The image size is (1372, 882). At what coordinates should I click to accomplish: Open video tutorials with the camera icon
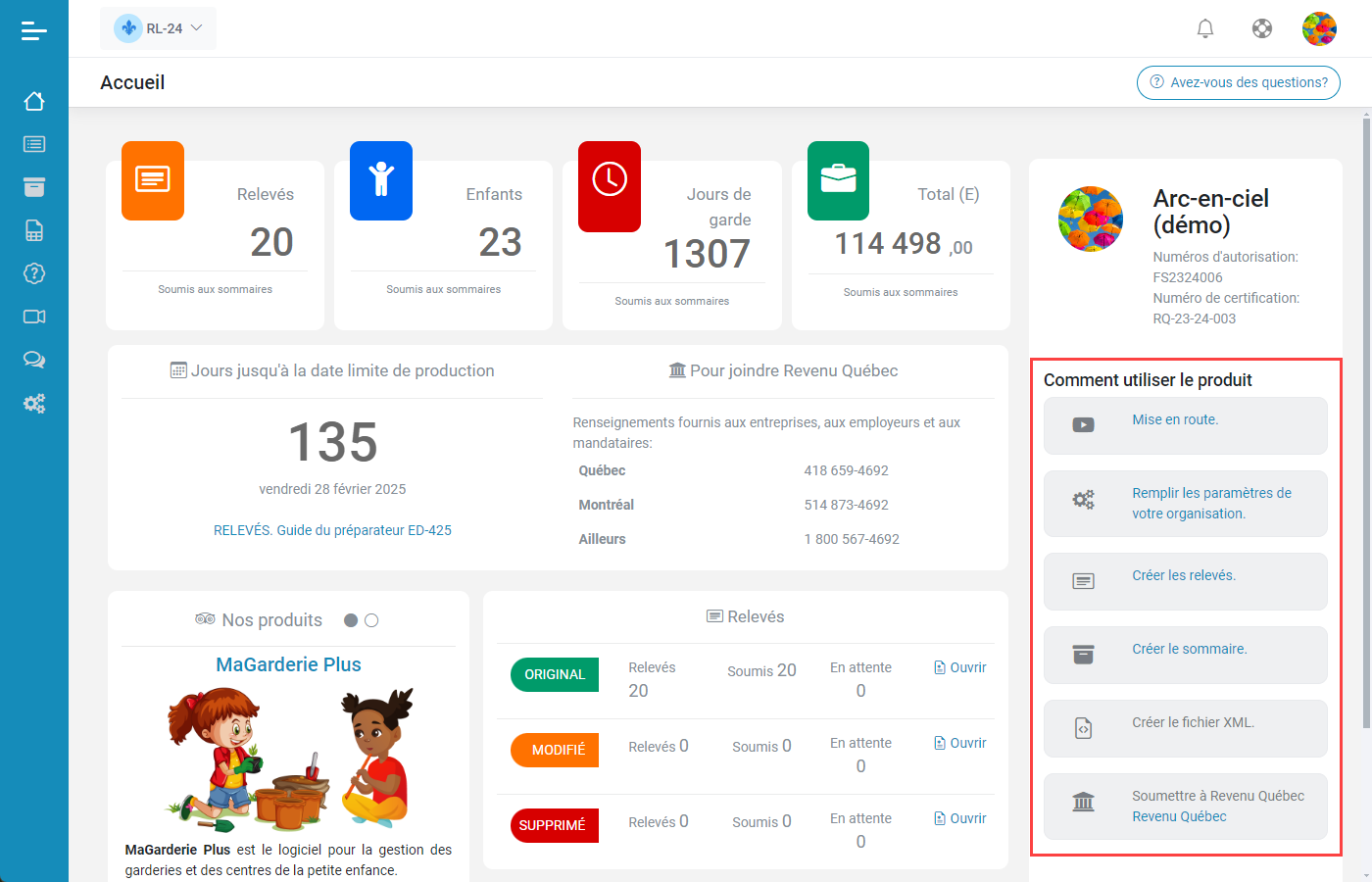point(34,317)
